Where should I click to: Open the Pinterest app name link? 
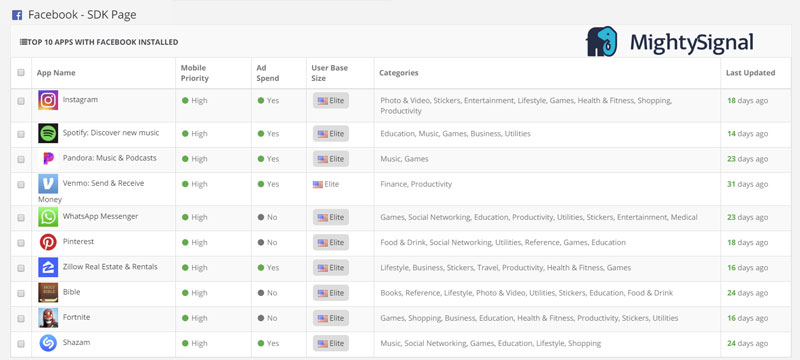(78, 241)
